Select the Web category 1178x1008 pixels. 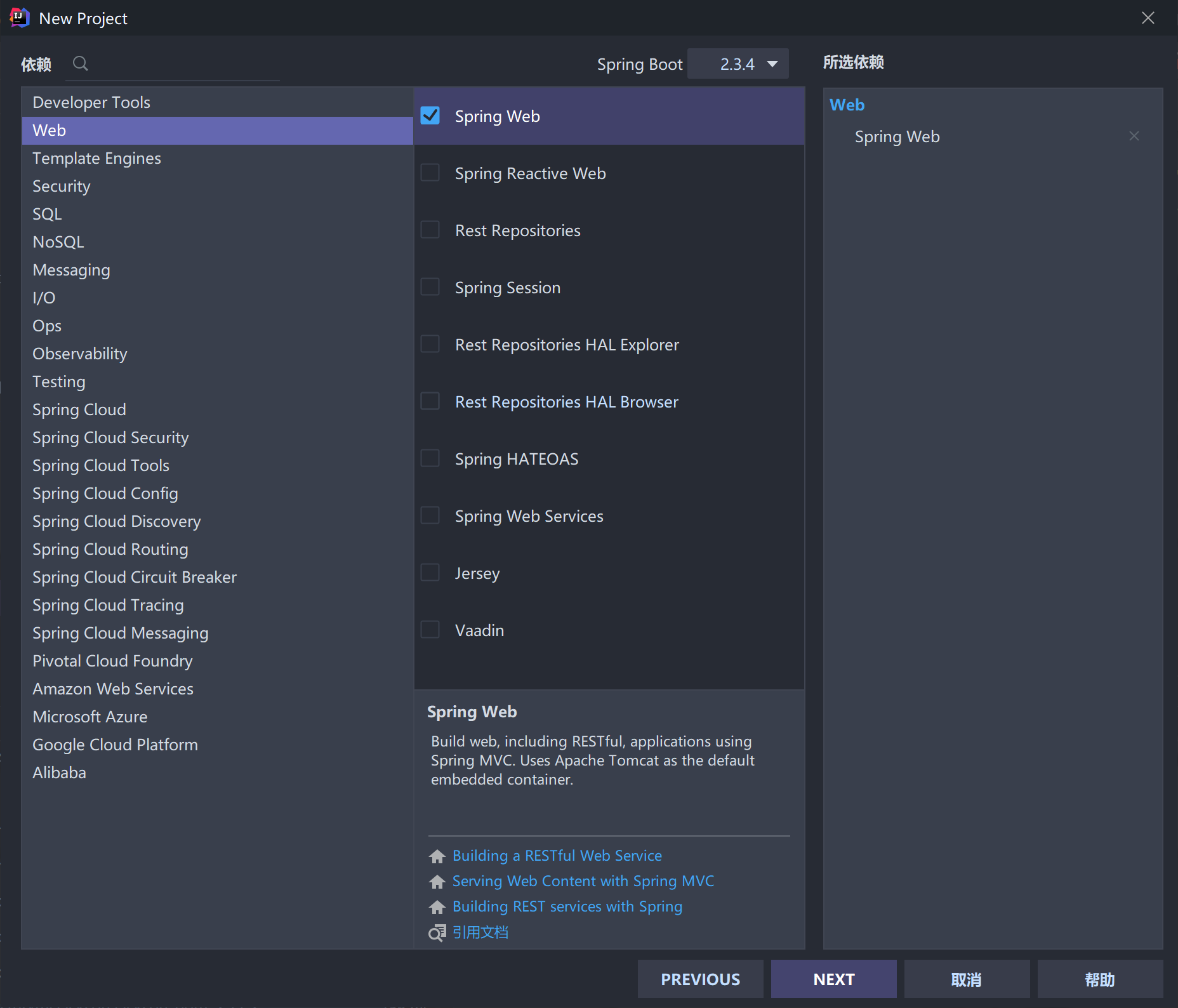click(x=217, y=130)
